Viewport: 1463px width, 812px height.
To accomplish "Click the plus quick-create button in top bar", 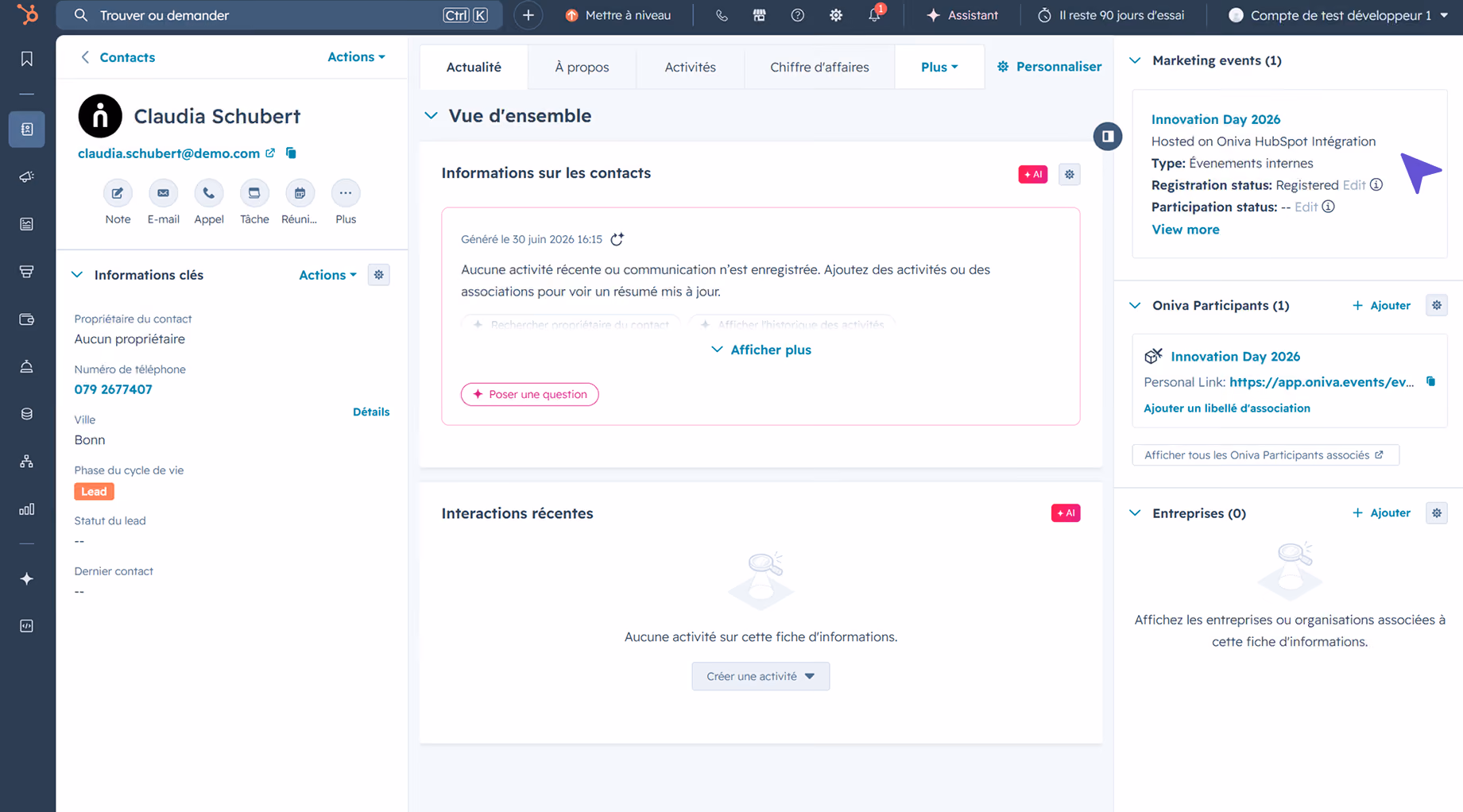I will tap(528, 15).
